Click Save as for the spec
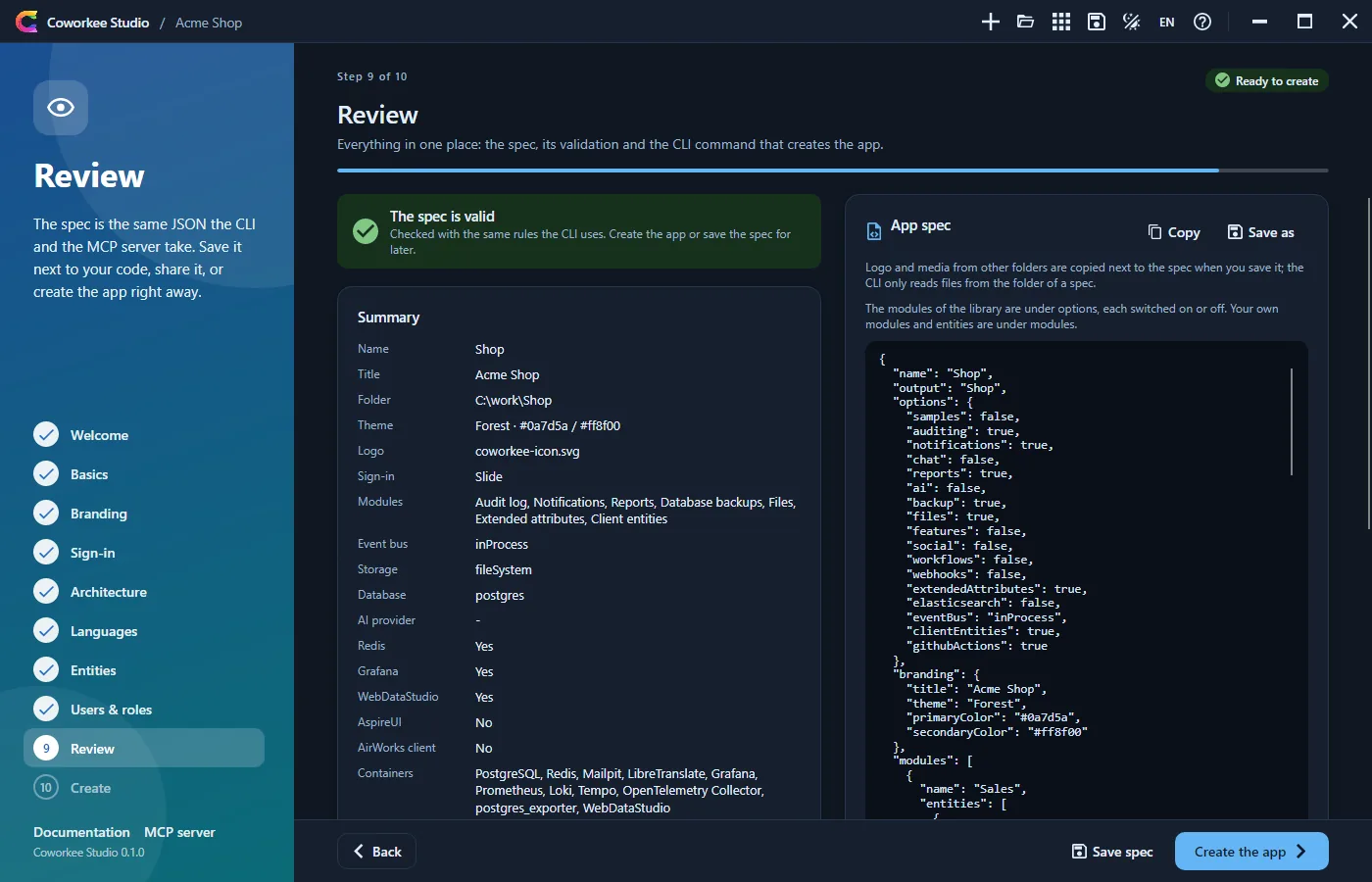Screen dimensions: 1372x882 (1261, 232)
